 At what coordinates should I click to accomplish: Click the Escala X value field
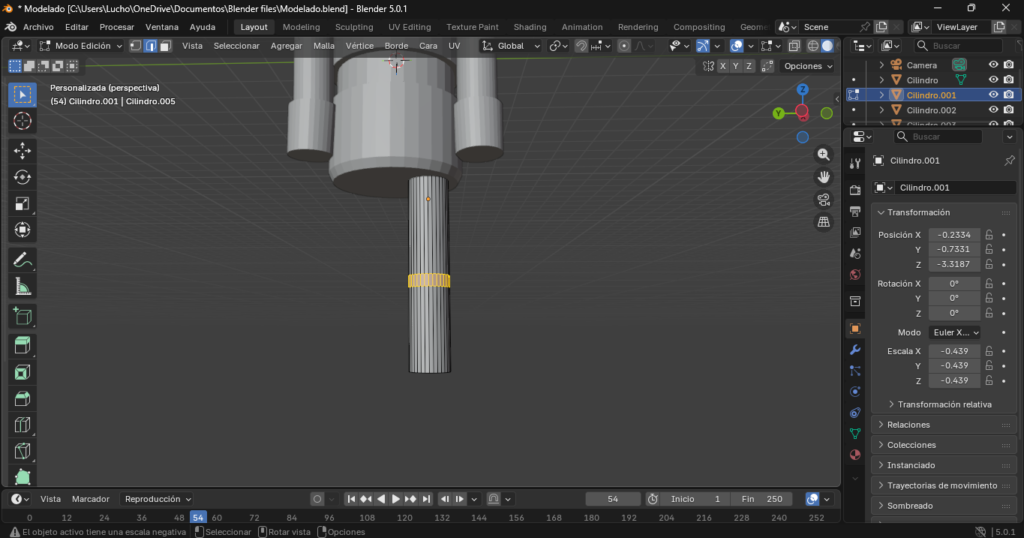pyautogui.click(x=953, y=351)
